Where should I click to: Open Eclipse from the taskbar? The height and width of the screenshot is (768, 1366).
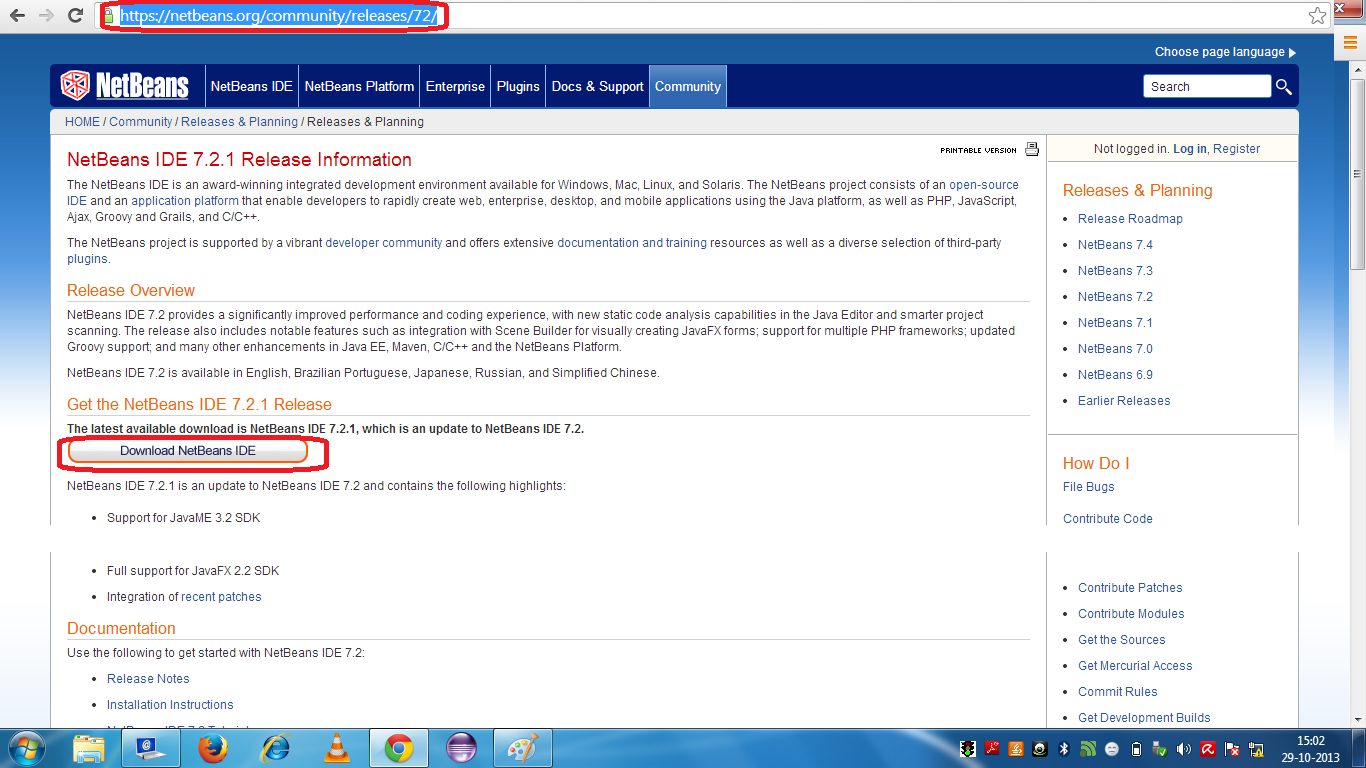(461, 749)
